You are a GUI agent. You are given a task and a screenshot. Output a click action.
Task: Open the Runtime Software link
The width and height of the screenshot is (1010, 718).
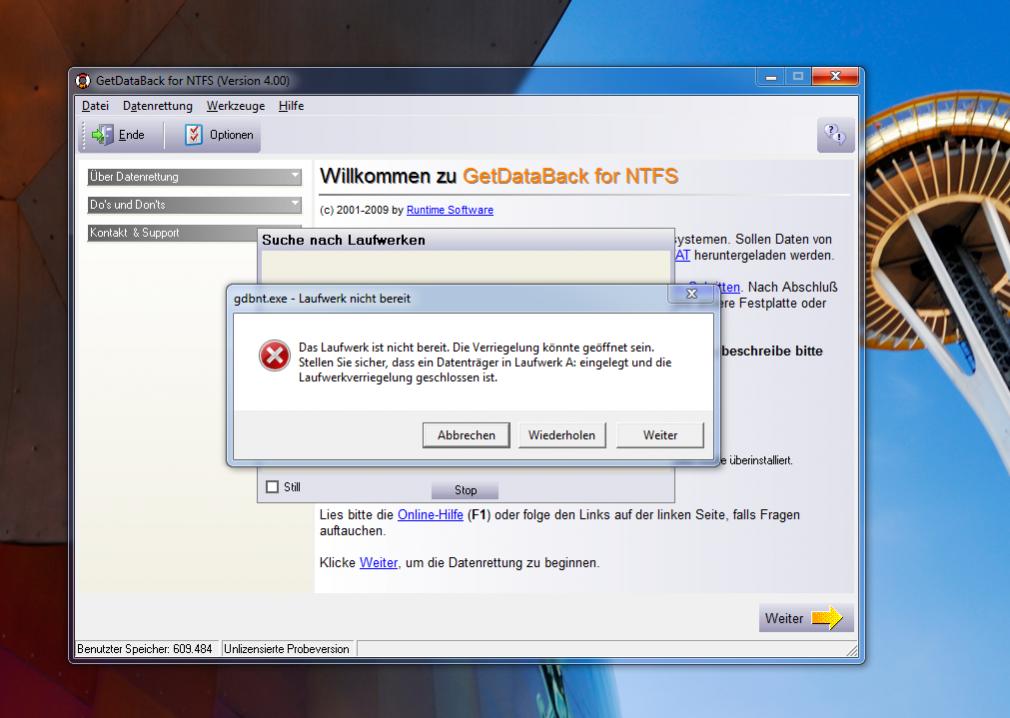[x=450, y=210]
